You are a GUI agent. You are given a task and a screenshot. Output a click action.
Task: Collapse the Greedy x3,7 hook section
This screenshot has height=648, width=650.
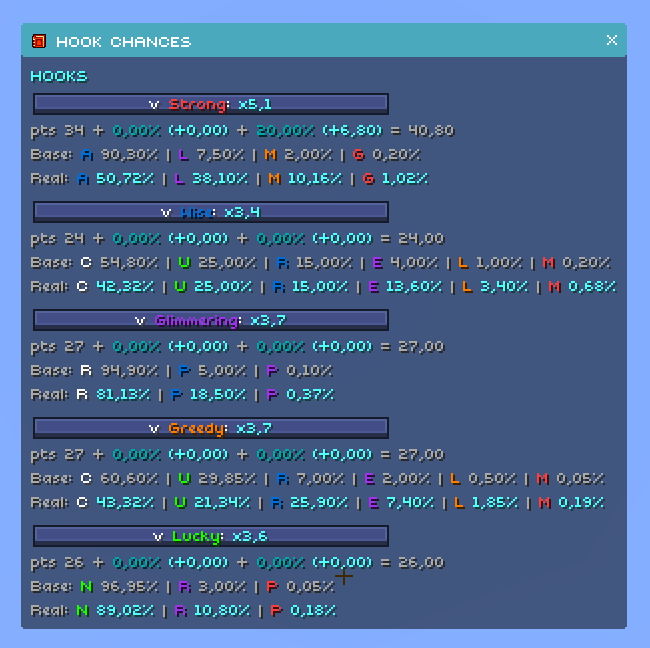pyautogui.click(x=210, y=428)
